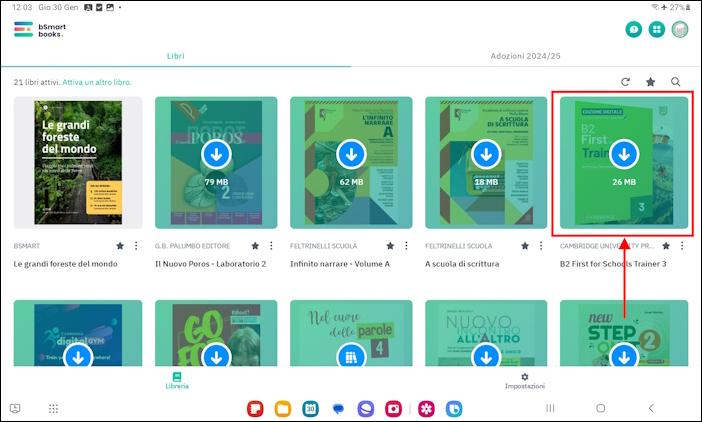
Task: Favorite B2 First for Schools Trainer 3
Action: point(666,246)
